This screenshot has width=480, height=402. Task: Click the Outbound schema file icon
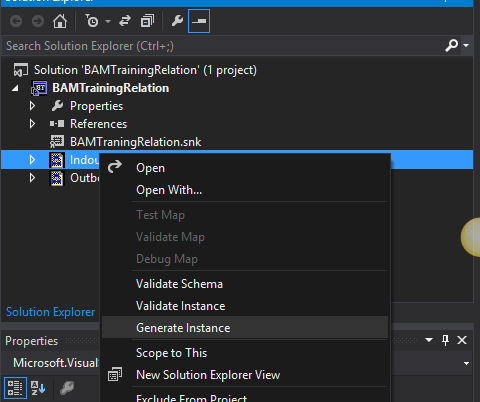57,178
